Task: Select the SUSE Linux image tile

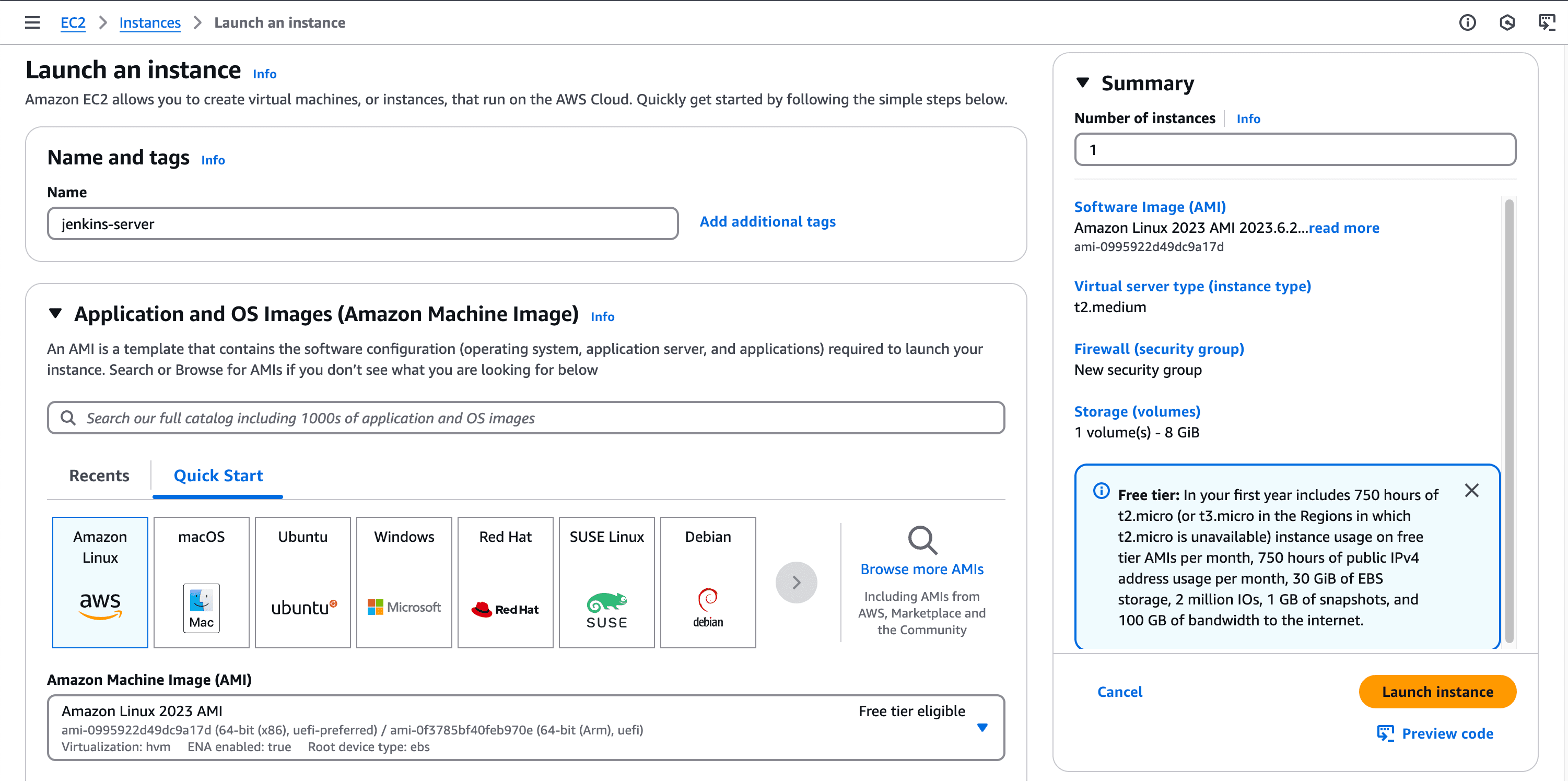Action: (x=606, y=582)
